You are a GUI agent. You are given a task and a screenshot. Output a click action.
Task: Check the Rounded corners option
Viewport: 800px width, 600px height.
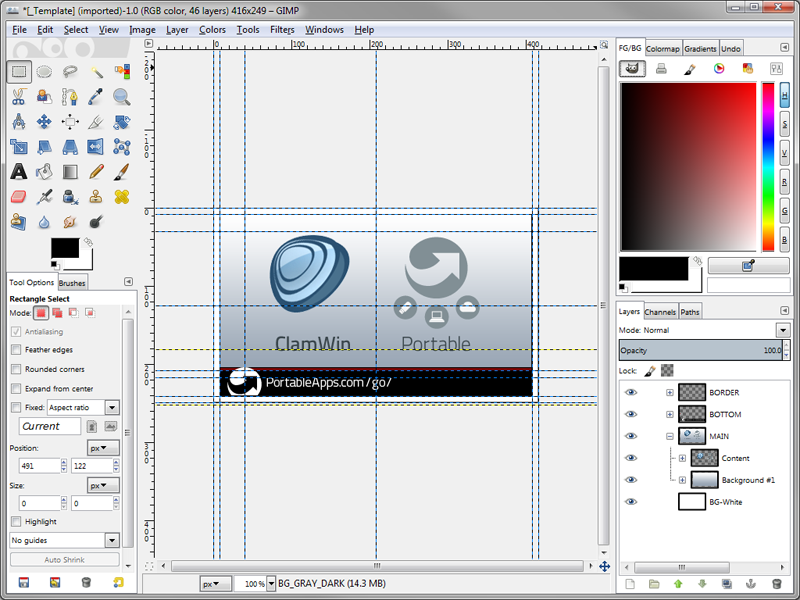click(x=16, y=369)
